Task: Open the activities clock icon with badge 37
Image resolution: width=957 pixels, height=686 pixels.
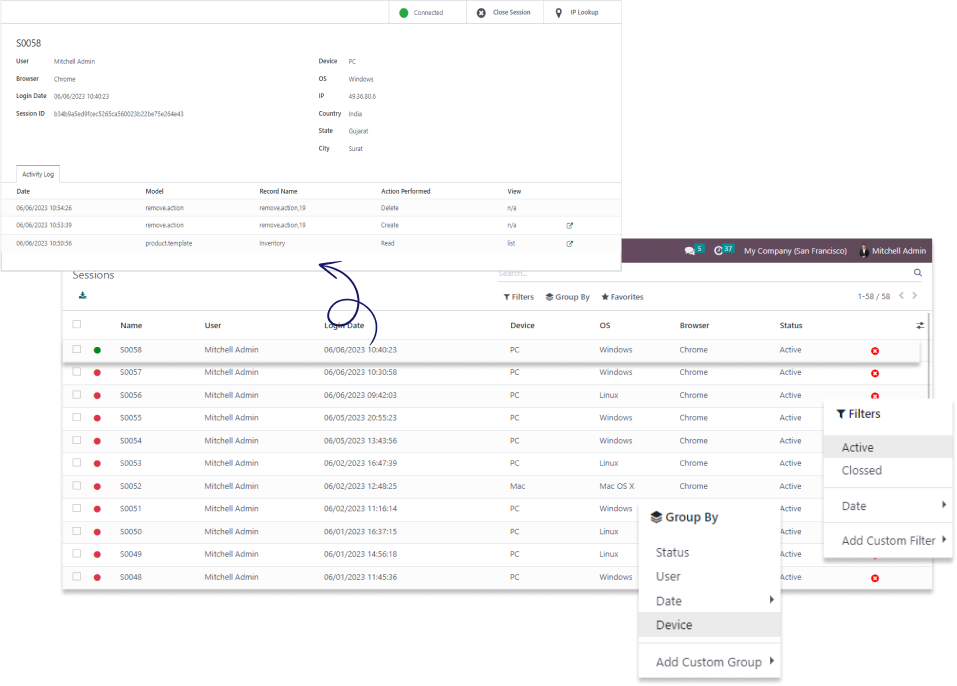Action: point(719,250)
